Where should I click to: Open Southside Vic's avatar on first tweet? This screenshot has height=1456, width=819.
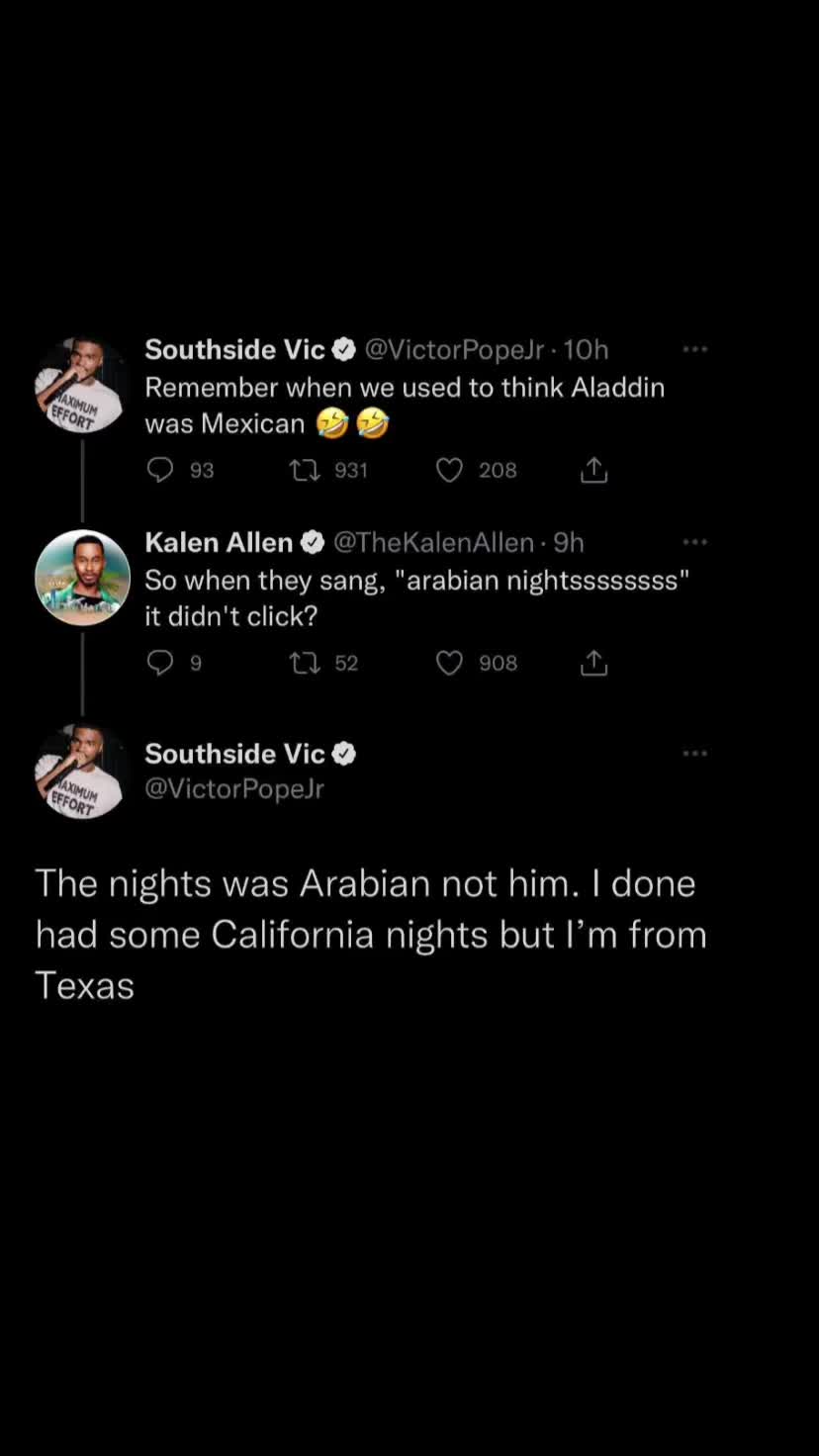[83, 386]
